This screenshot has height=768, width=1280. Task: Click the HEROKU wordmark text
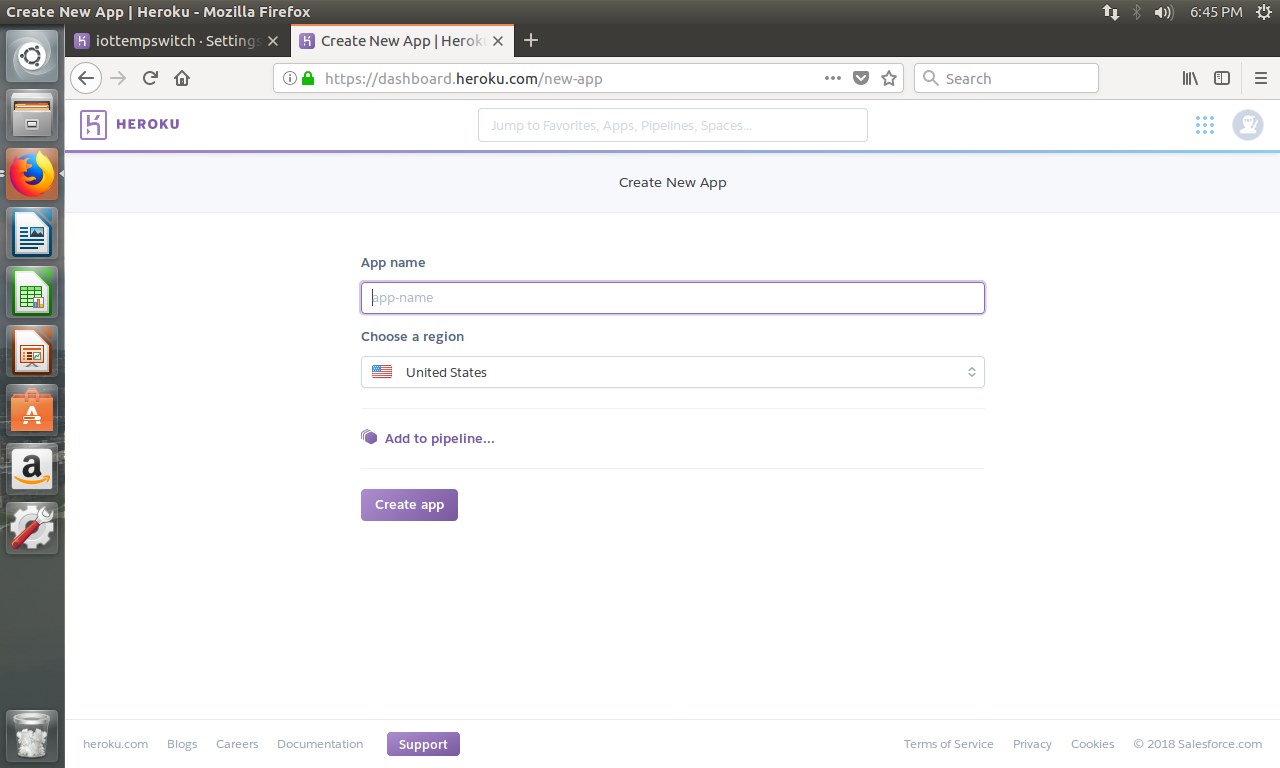coord(148,125)
